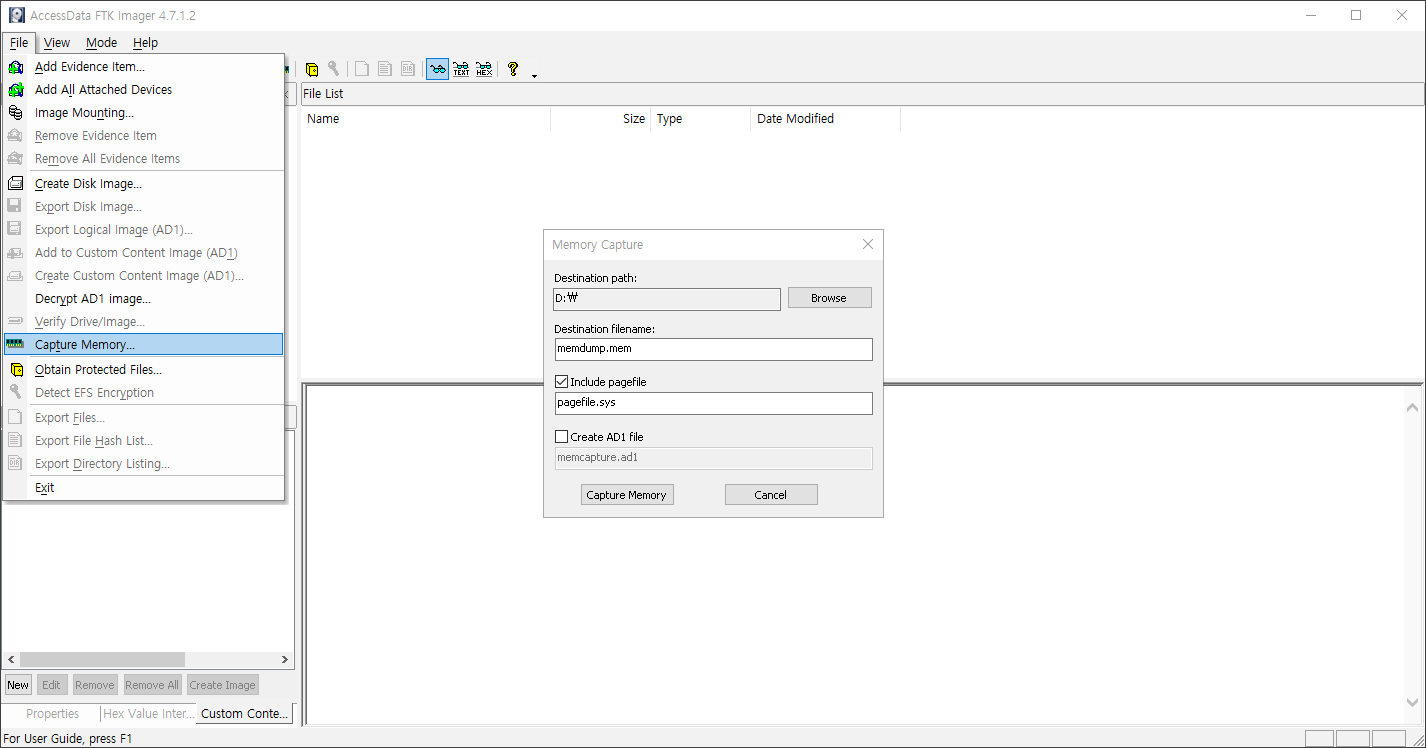Select Remove Evidence Item menu entry

click(x=144, y=136)
